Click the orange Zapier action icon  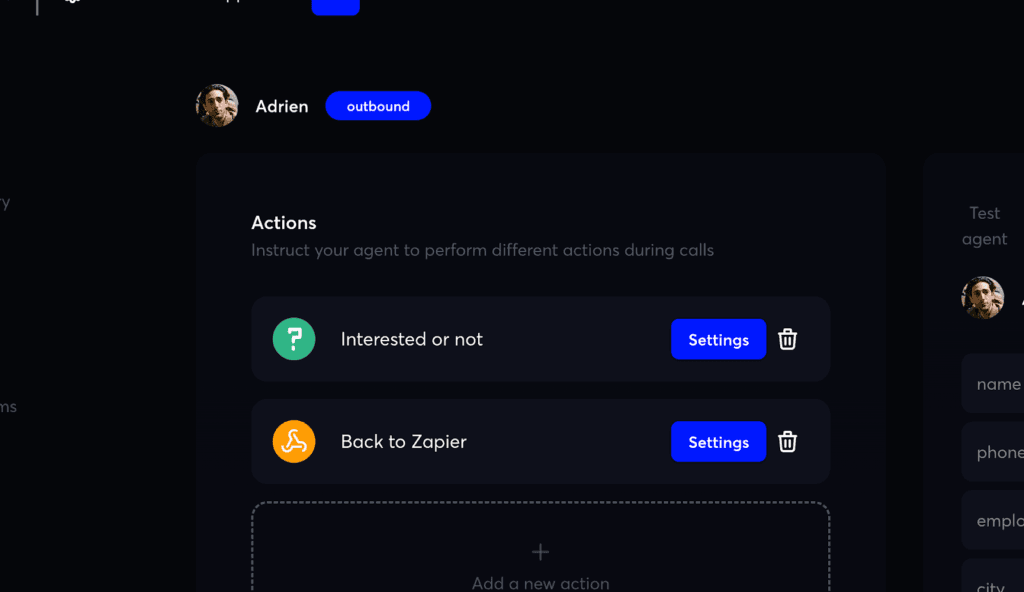click(293, 441)
